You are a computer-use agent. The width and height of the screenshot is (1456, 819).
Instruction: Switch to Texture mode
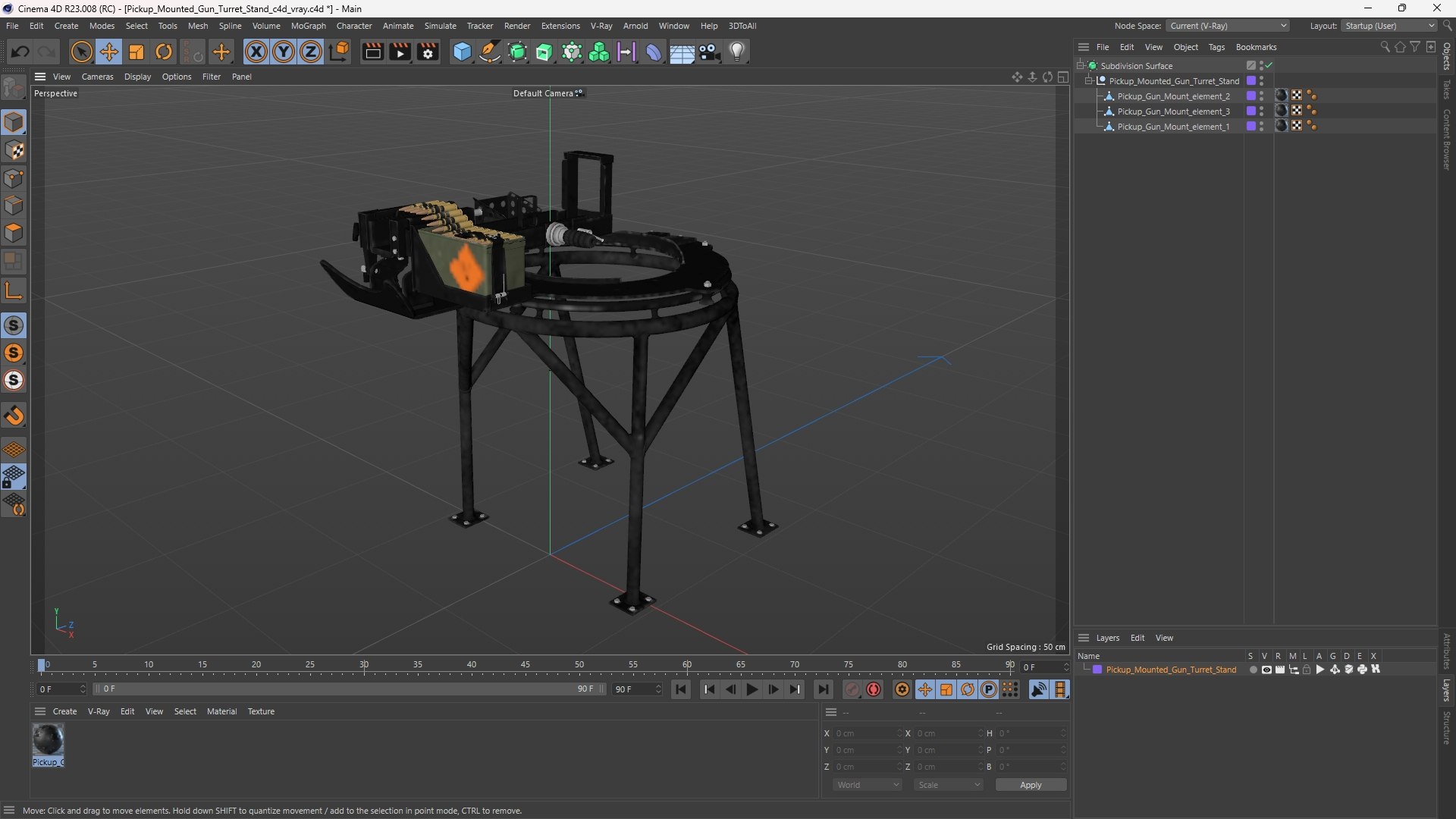[x=14, y=150]
